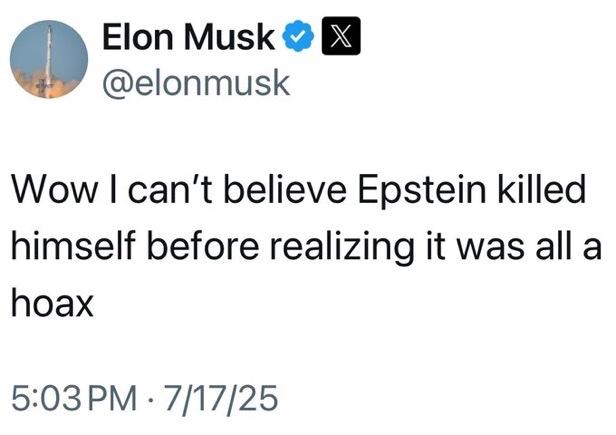This screenshot has height=435, width=616.
Task: Click the word "believe" in the post
Action: pos(285,189)
